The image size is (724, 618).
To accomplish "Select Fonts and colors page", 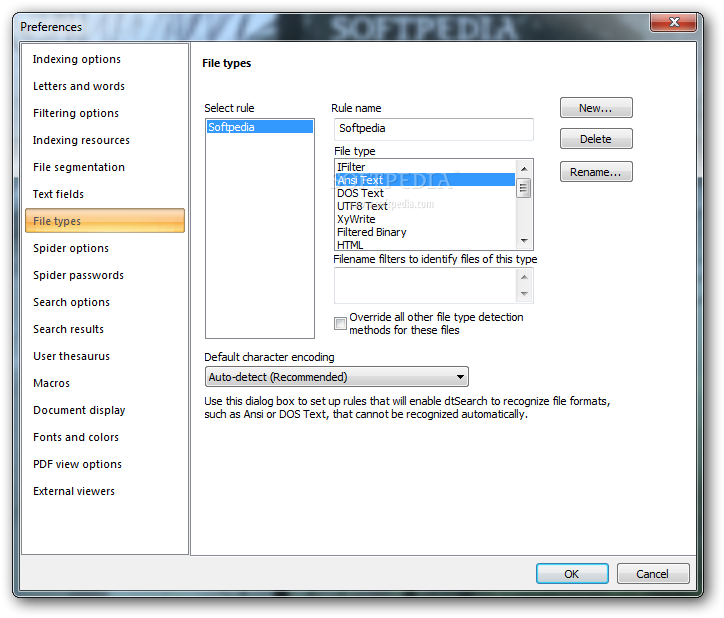I will pyautogui.click(x=76, y=437).
